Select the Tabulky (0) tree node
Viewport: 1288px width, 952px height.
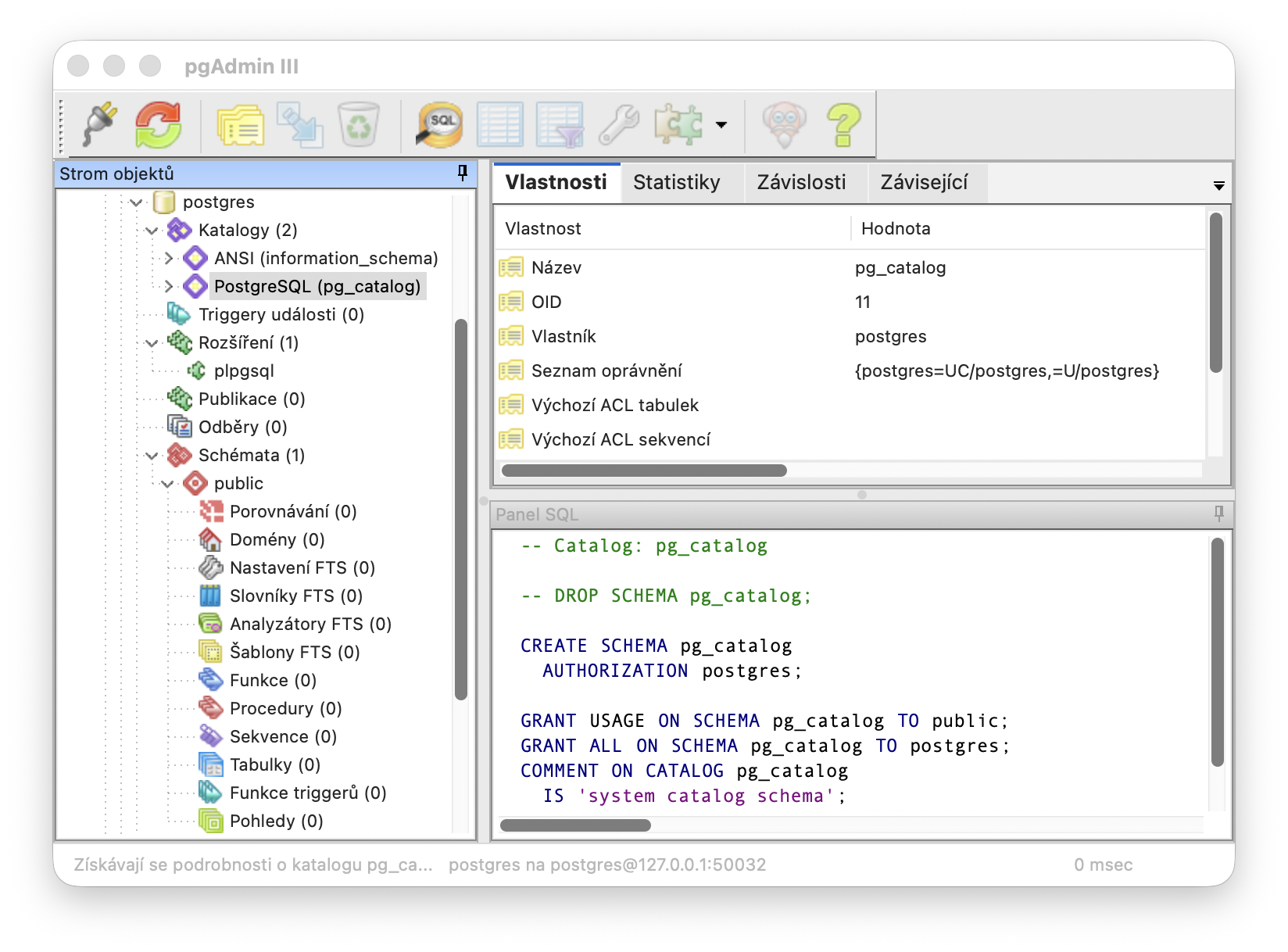pos(275,764)
